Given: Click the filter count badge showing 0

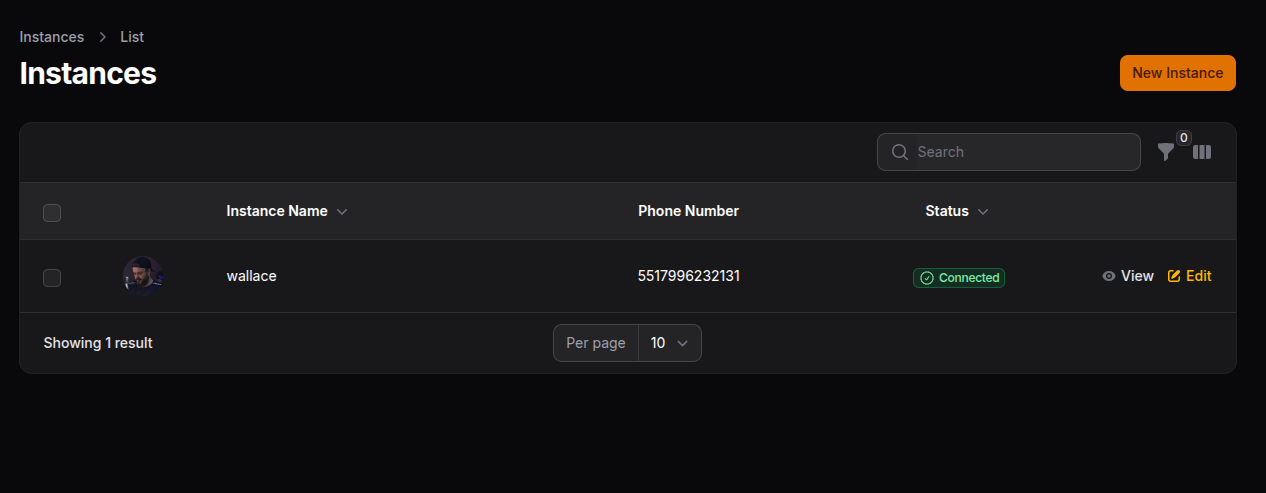Looking at the screenshot, I should pos(1184,138).
